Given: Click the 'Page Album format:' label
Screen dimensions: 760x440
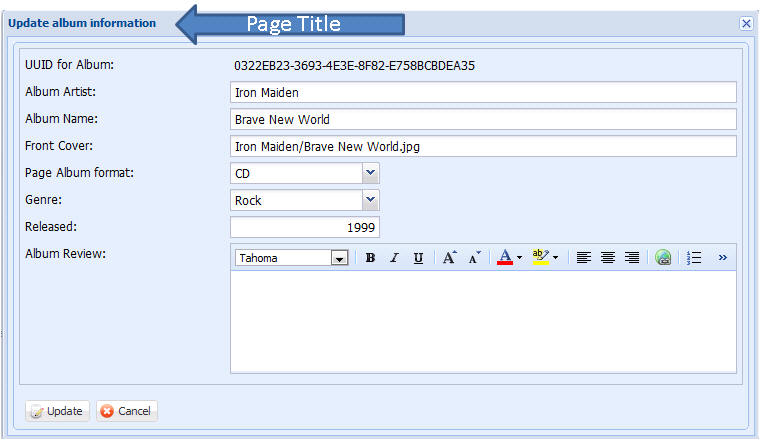Looking at the screenshot, I should 79,173.
